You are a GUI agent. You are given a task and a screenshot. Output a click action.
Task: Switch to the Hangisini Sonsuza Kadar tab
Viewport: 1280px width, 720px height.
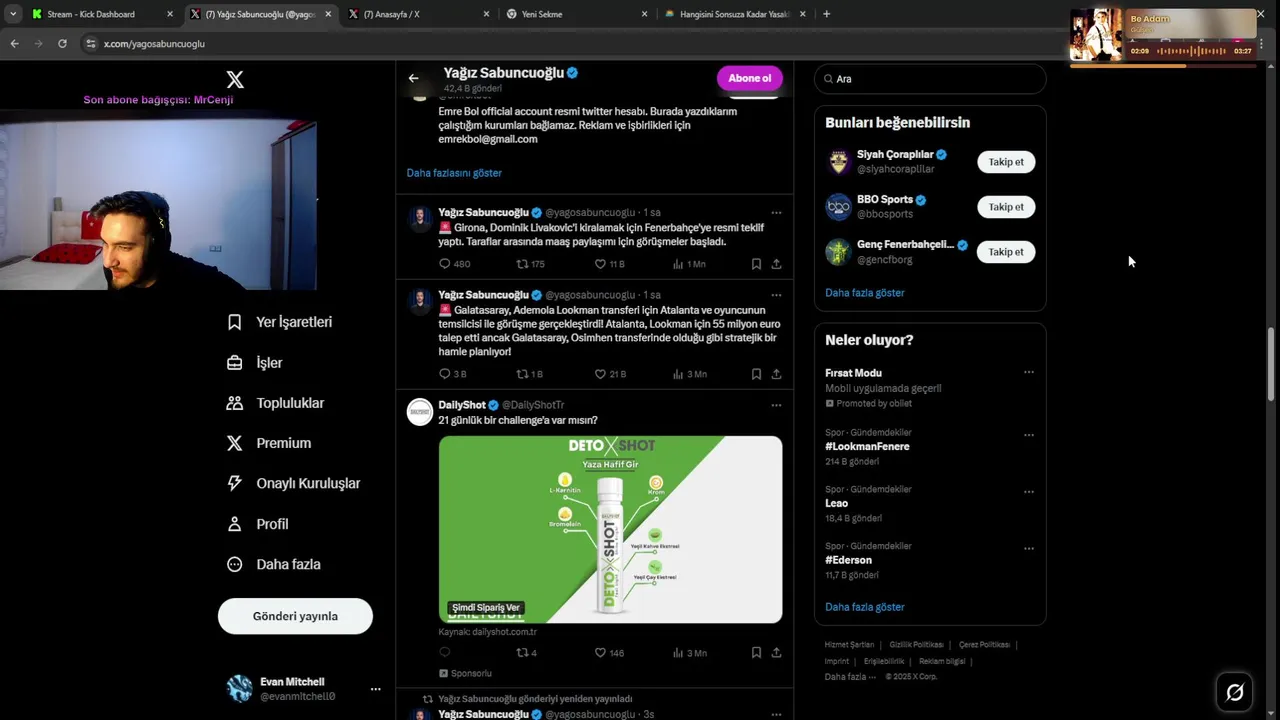click(x=735, y=14)
